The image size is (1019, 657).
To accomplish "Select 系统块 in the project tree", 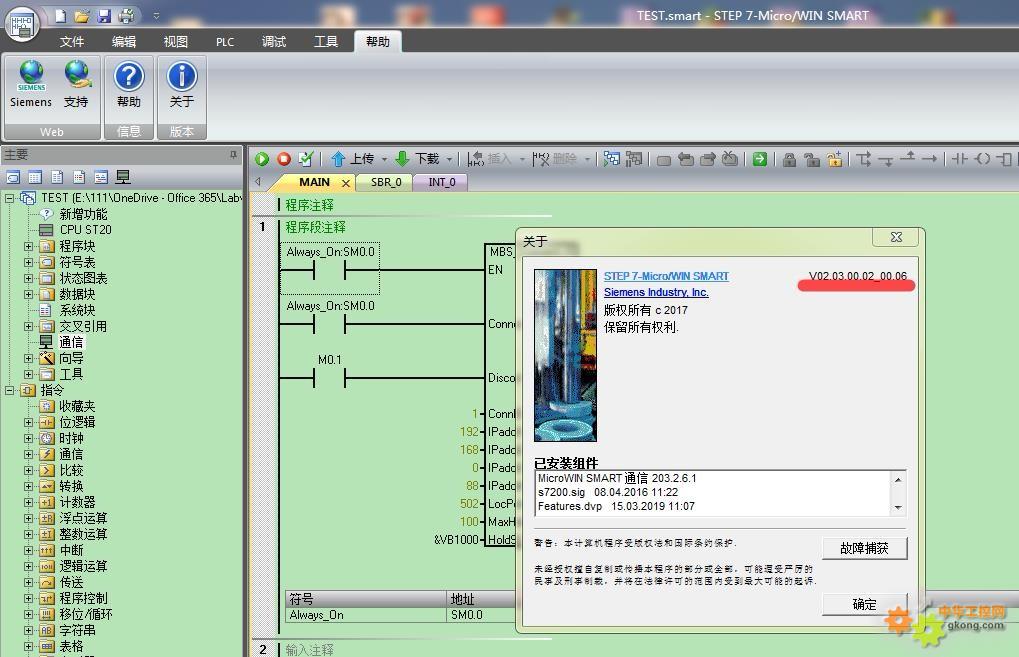I will click(77, 311).
